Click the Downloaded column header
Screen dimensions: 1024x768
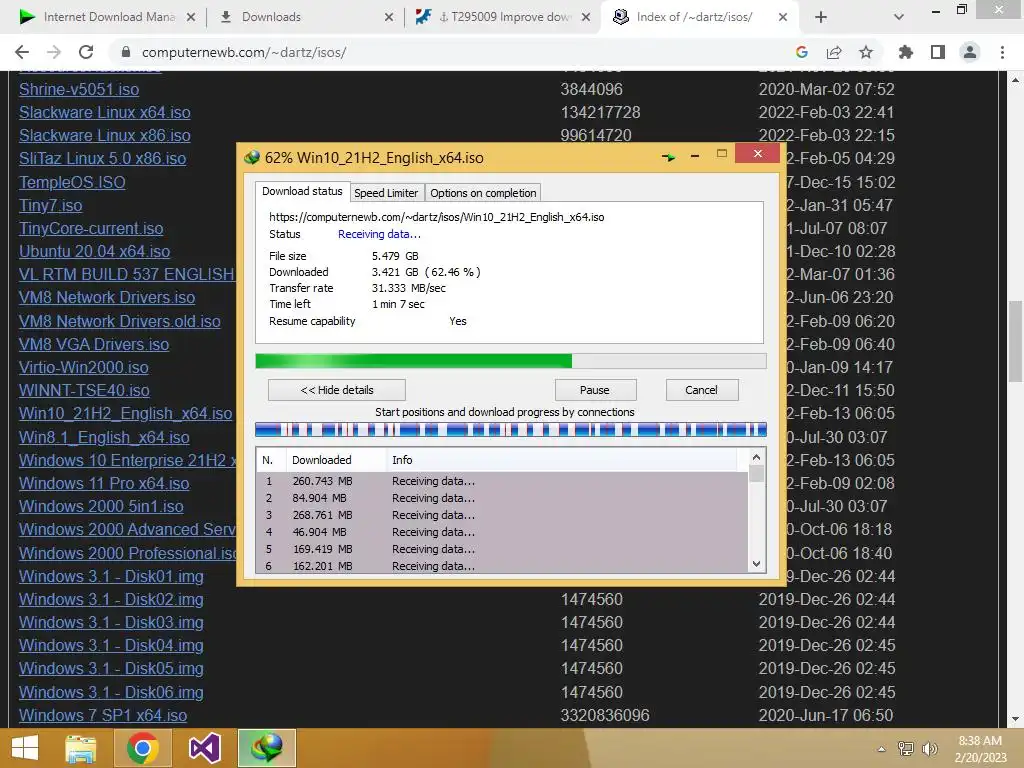[336, 460]
